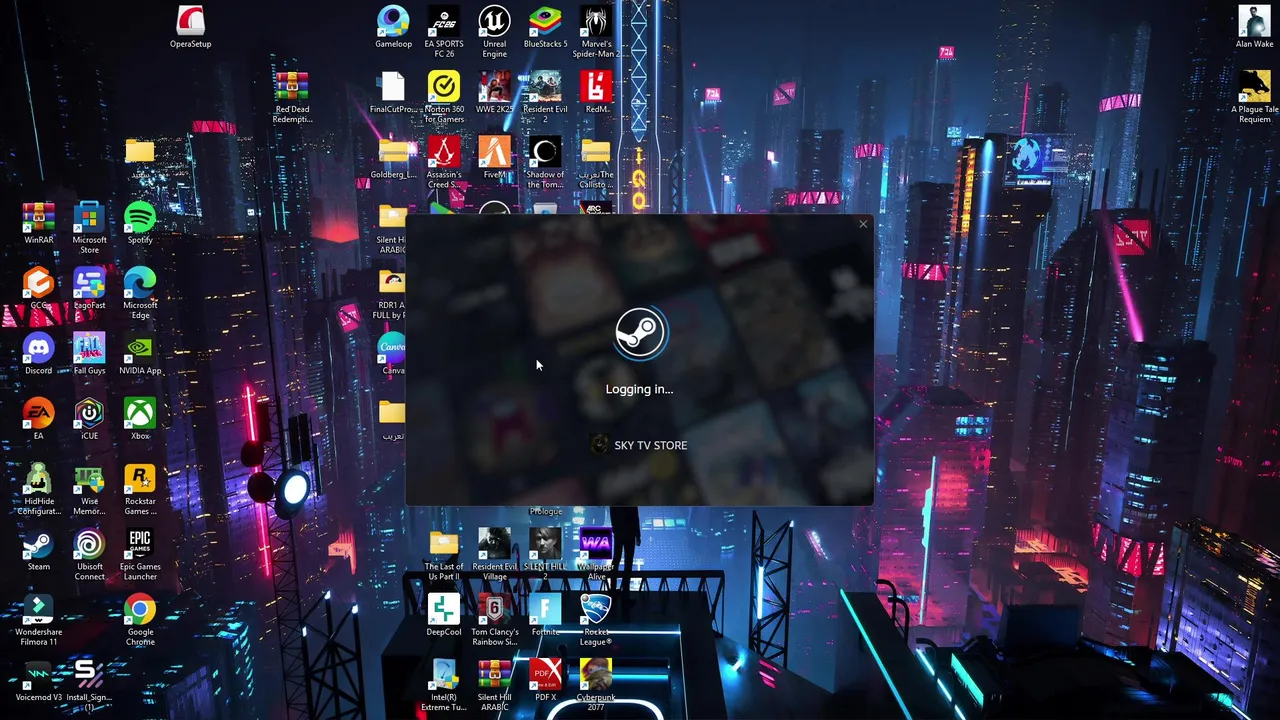Open the Microsoft Store shortcut
Image resolution: width=1280 pixels, height=720 pixels.
pos(89,228)
